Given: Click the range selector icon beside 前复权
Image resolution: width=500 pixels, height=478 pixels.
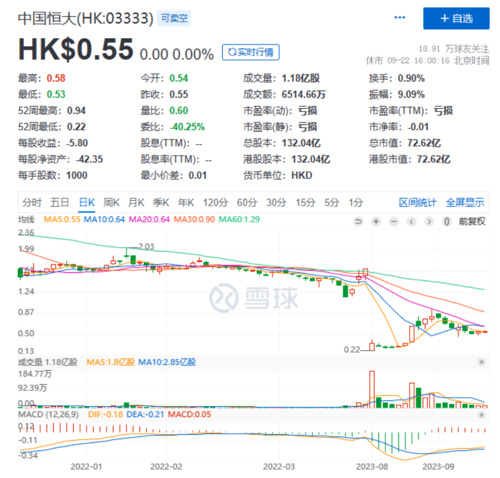Looking at the screenshot, I should pos(447,221).
